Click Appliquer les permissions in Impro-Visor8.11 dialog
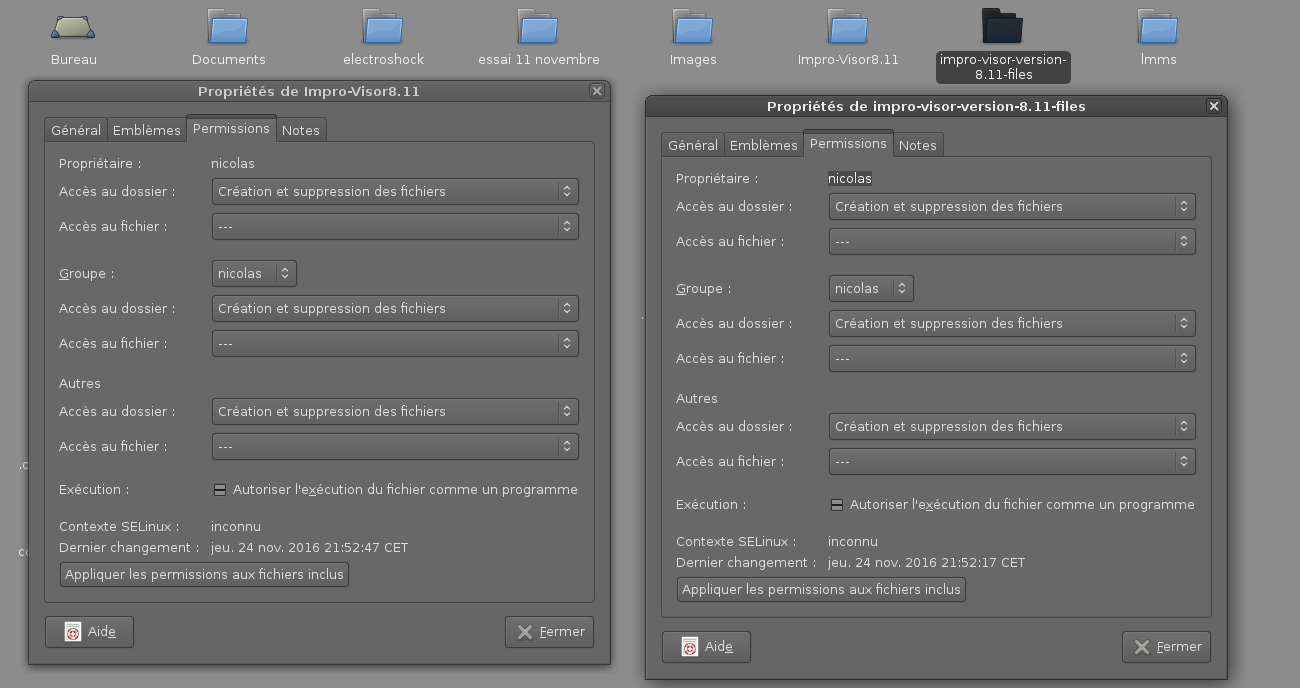The height and width of the screenshot is (688, 1300). [204, 574]
